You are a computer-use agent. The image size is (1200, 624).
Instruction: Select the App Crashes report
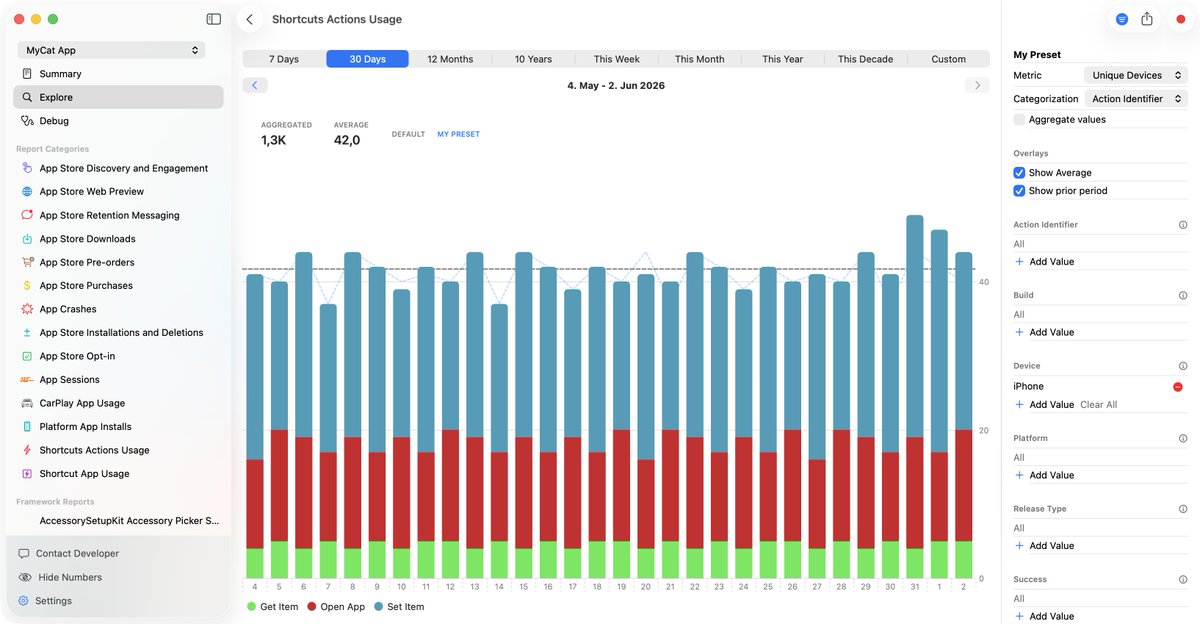pyautogui.click(x=118, y=309)
